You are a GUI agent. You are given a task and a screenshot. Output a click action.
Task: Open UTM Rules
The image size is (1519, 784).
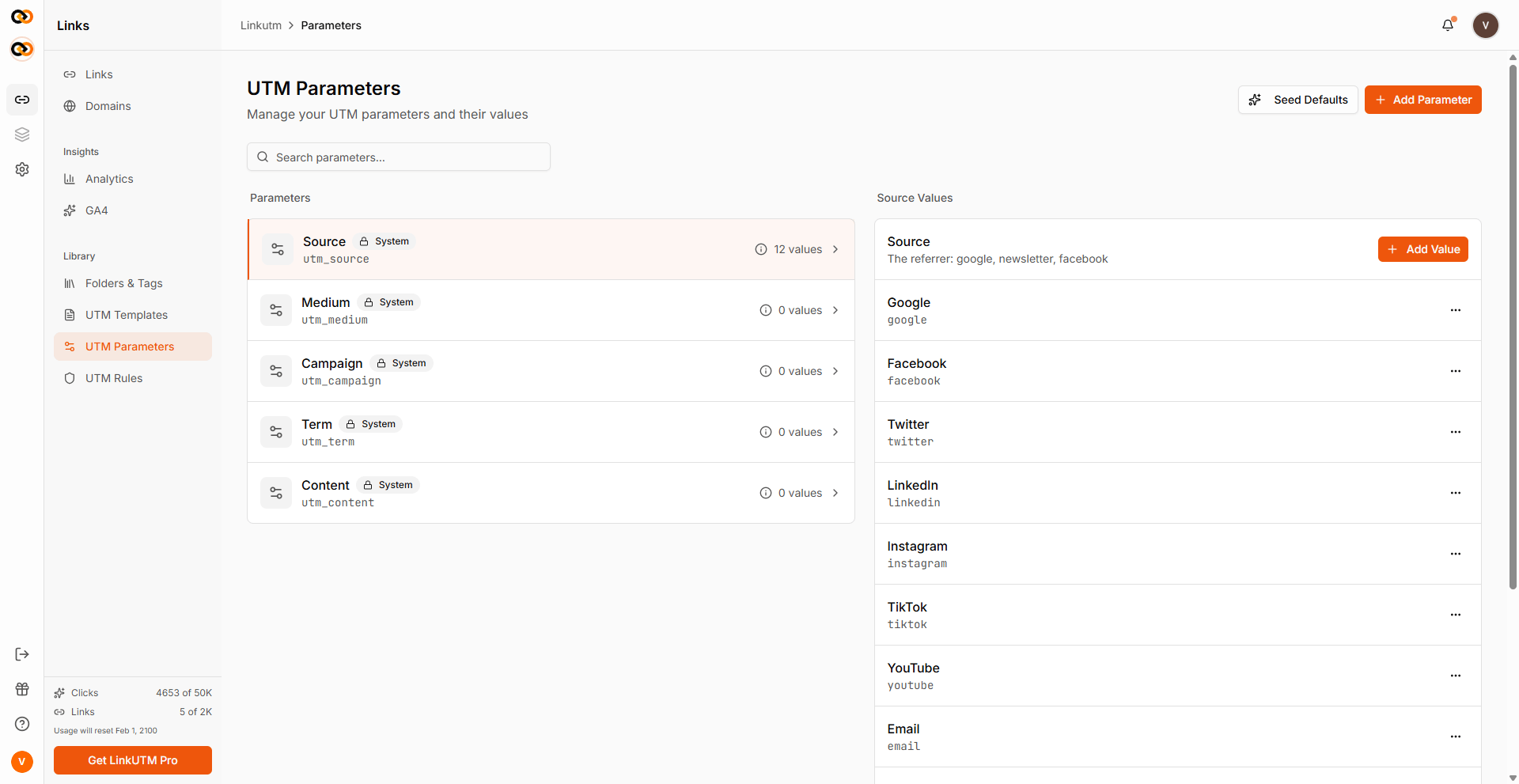click(133, 378)
